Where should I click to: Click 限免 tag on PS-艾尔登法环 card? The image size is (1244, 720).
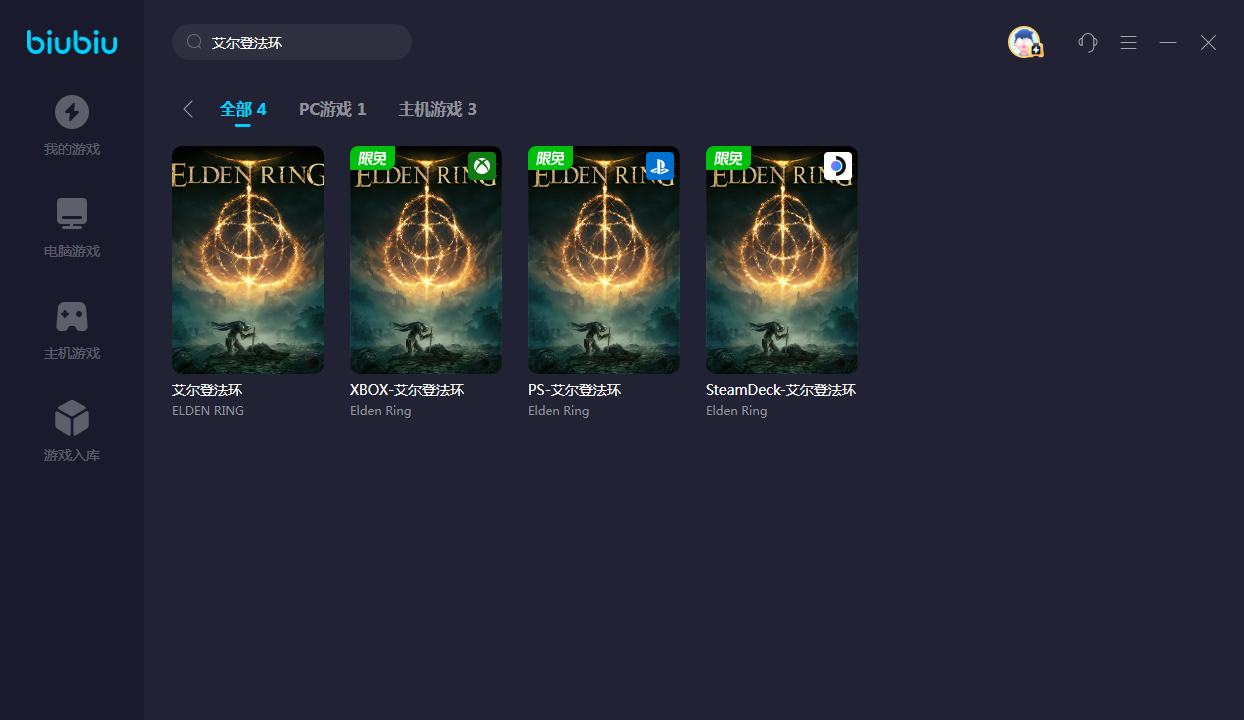click(550, 158)
